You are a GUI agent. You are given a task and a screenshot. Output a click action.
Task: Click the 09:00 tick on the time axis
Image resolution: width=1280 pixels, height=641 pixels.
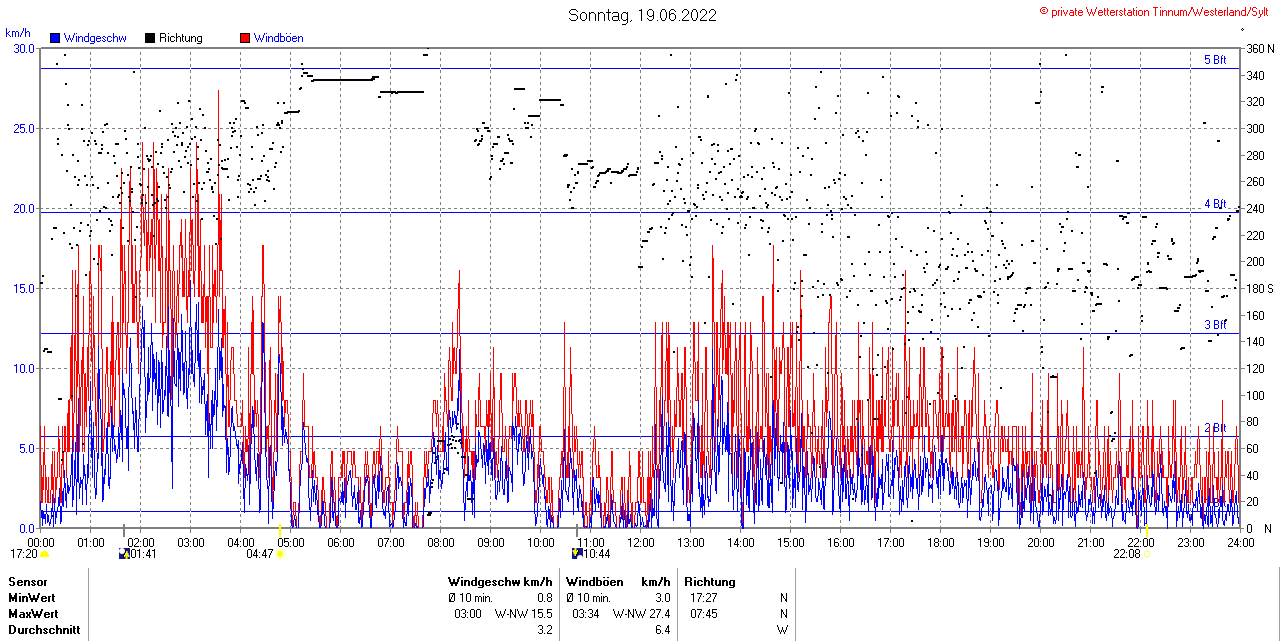[x=491, y=543]
